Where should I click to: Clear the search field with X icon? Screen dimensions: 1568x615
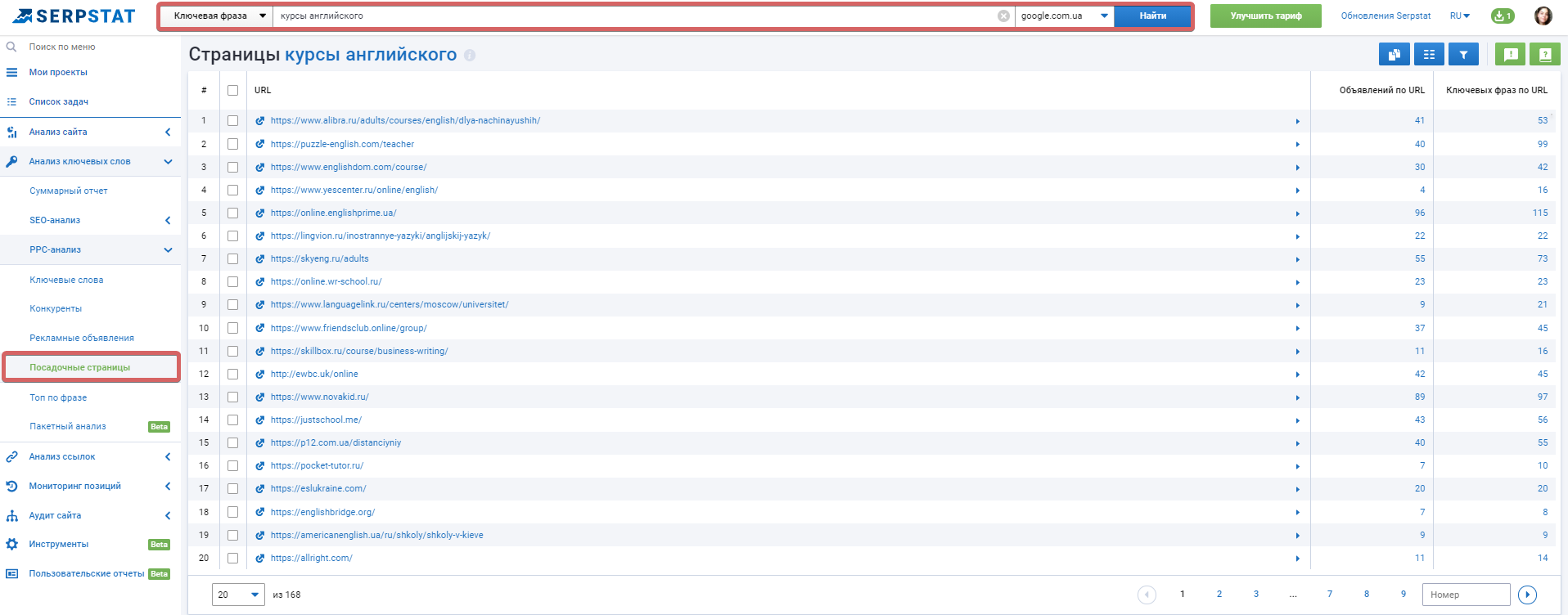point(1003,16)
